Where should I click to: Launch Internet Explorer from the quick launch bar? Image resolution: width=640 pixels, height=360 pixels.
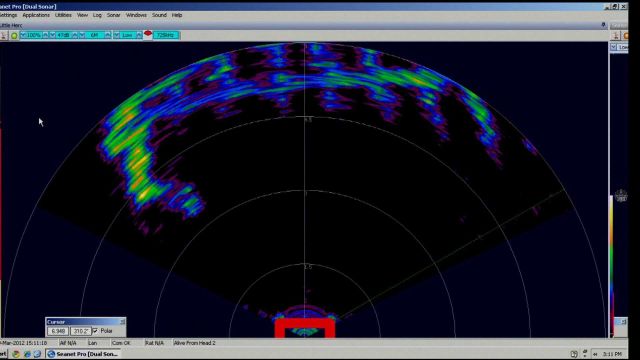click(27, 354)
